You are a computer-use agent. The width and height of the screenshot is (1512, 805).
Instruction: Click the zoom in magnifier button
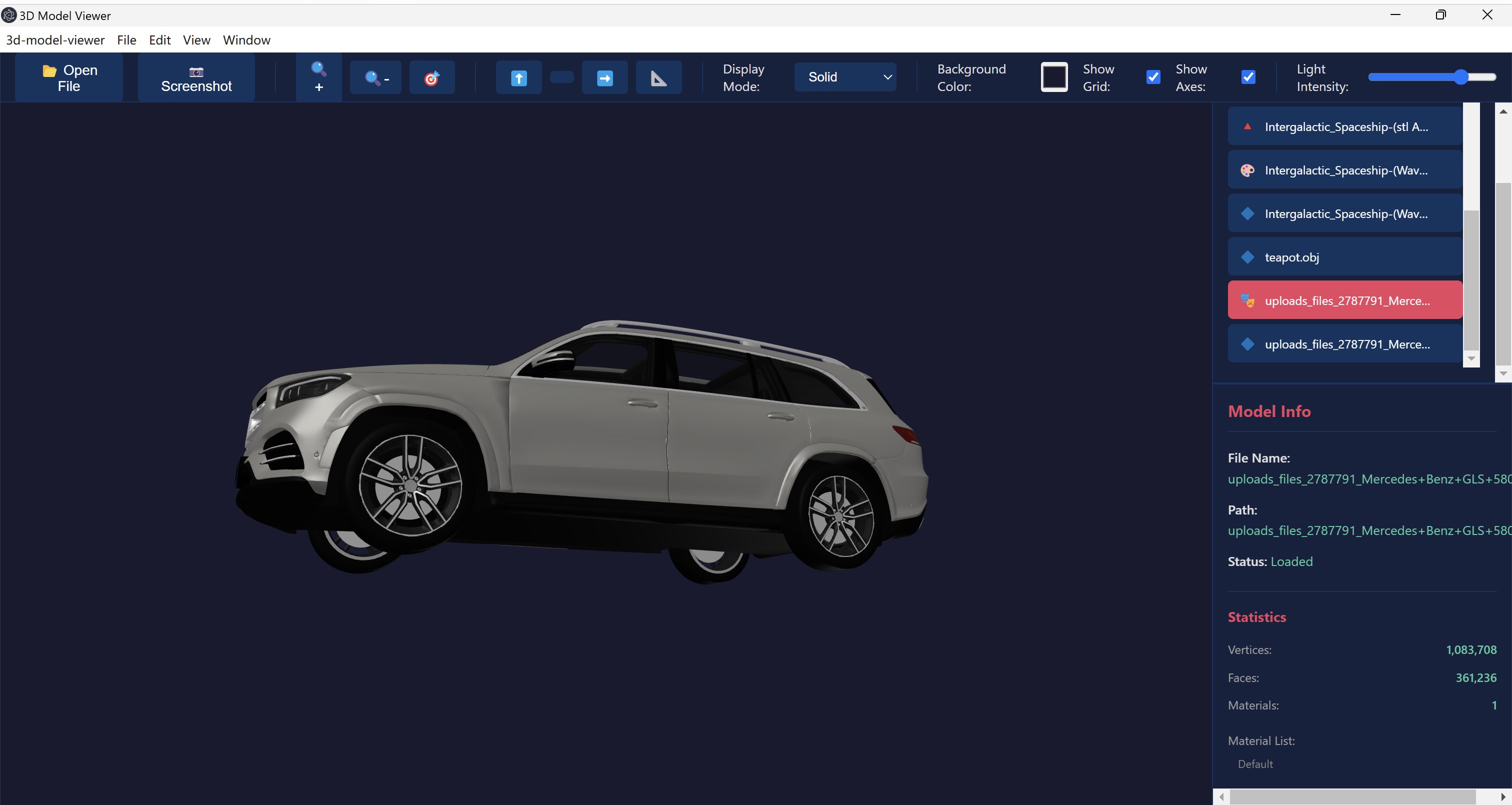click(318, 77)
